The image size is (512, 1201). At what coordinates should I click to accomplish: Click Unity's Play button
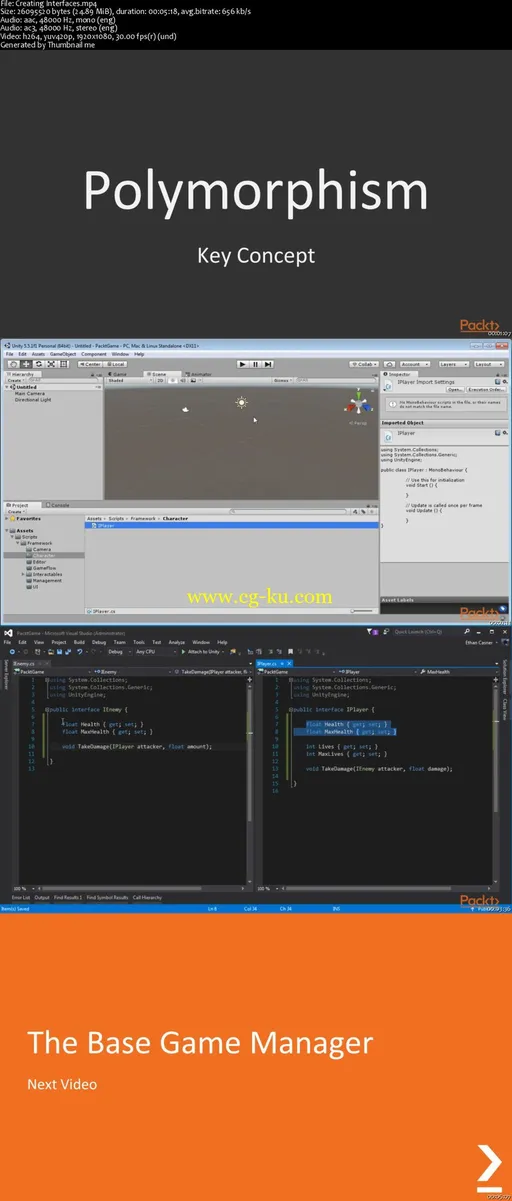click(x=243, y=364)
